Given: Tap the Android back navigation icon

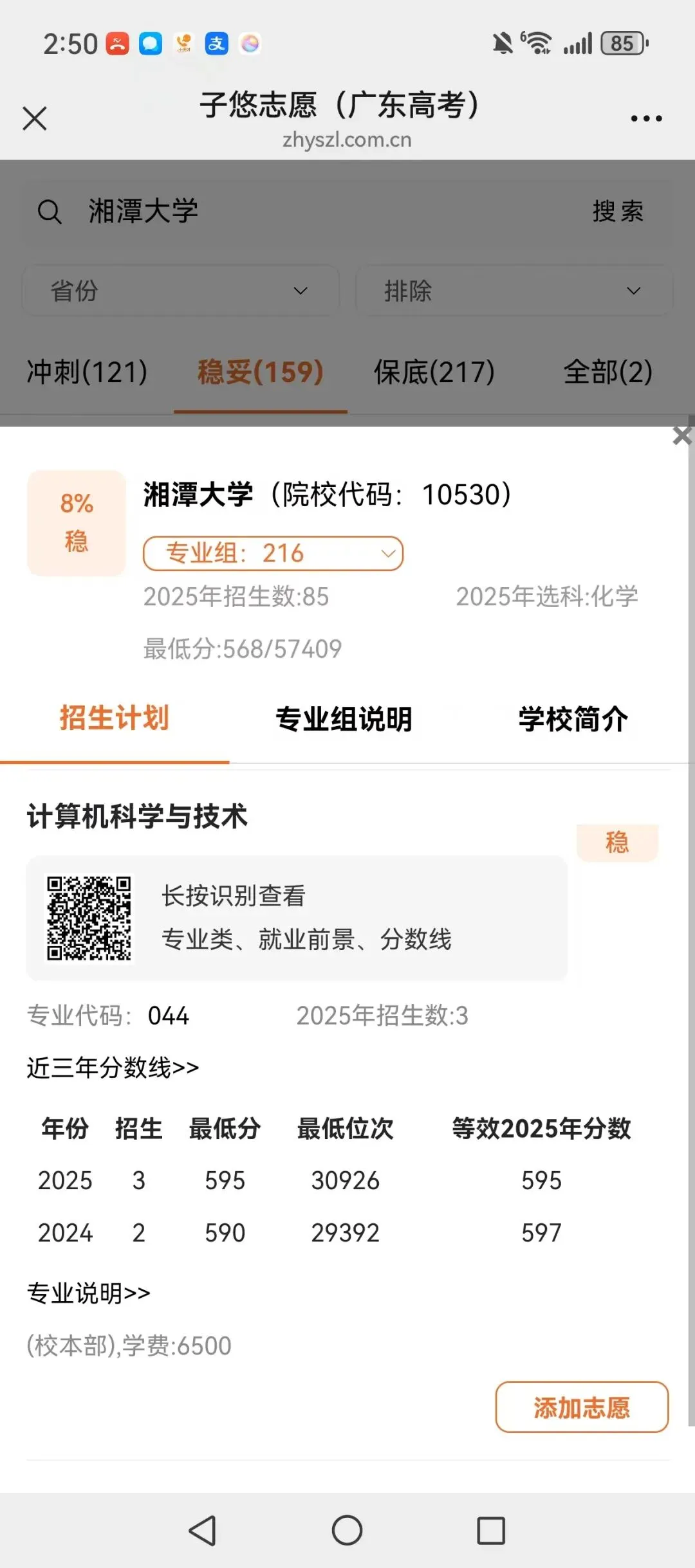Looking at the screenshot, I should point(203,1530).
